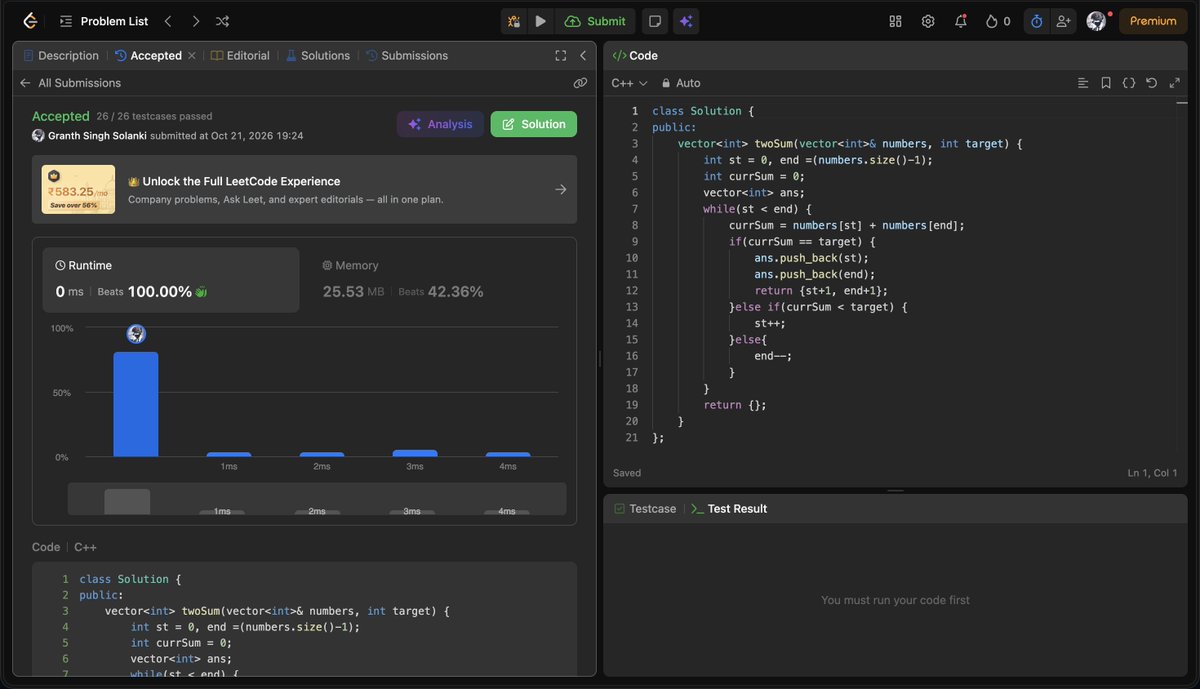Open the Problem List panel

point(103,21)
